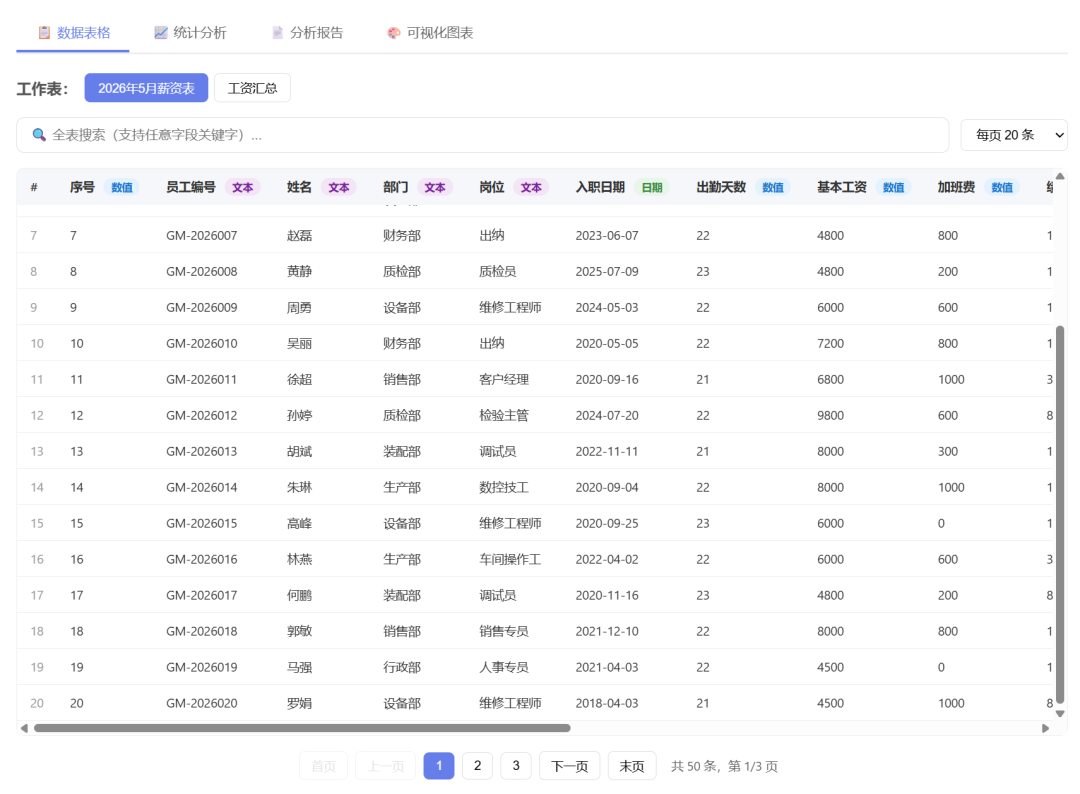Click the date 2023-06-07

[607, 236]
